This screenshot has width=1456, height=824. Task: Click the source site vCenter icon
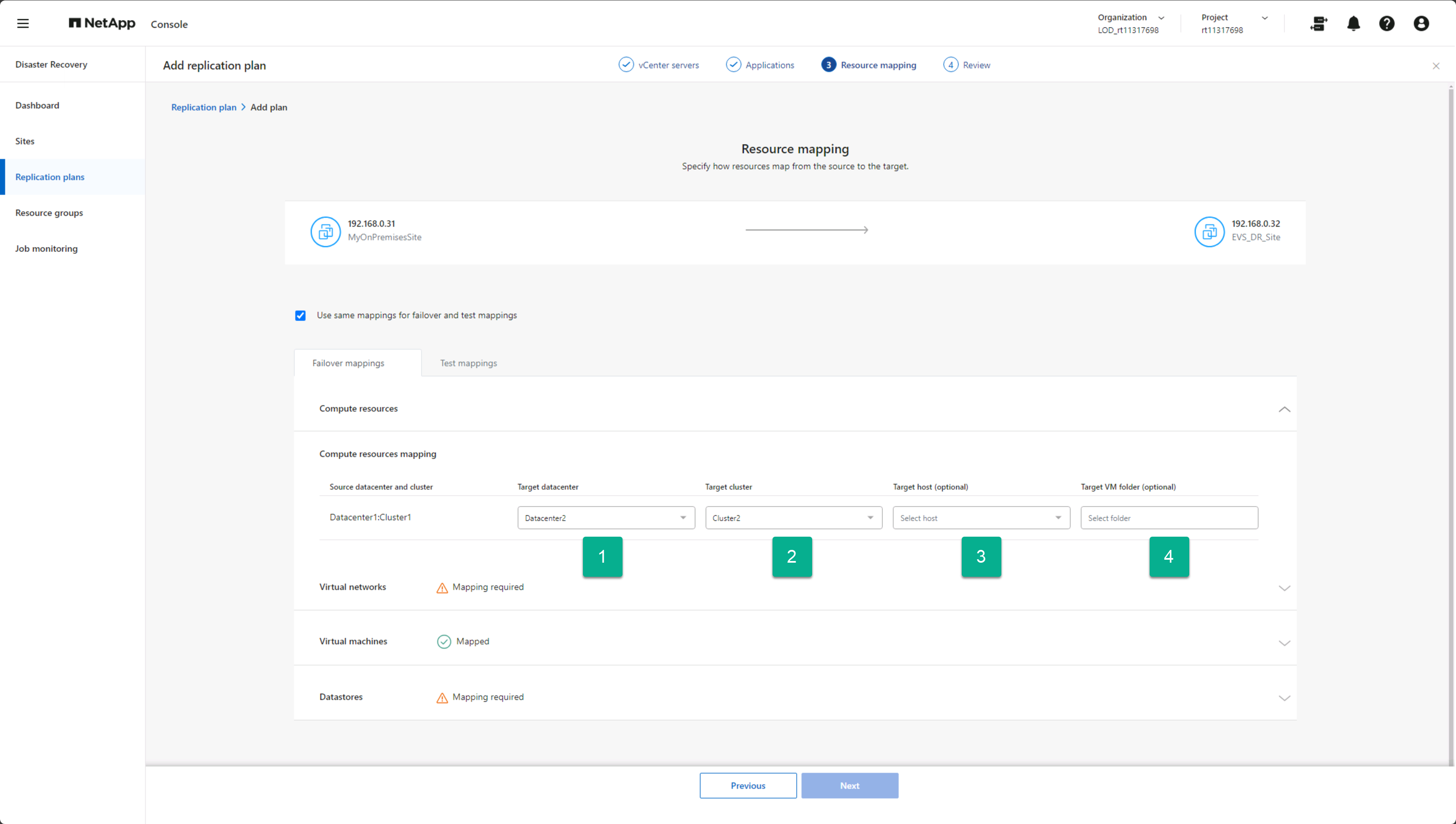tap(325, 231)
